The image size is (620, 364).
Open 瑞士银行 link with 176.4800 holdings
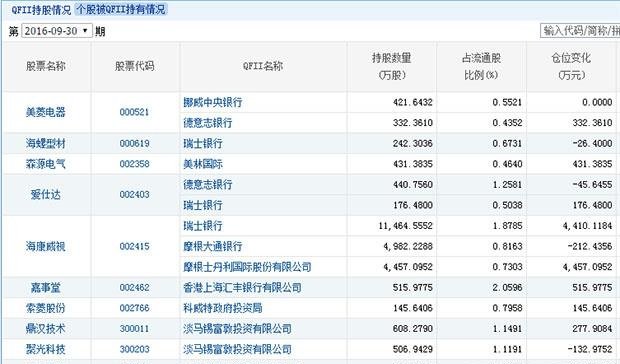click(203, 205)
